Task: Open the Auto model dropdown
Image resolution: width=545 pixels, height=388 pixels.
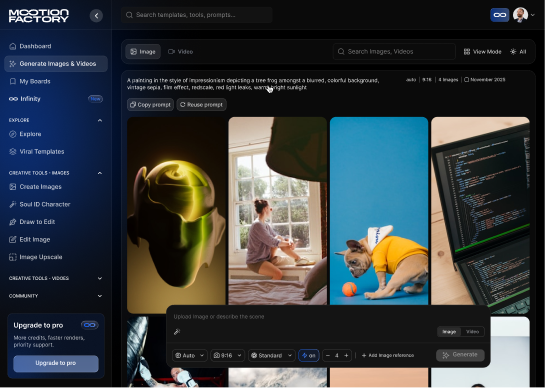Action: (190, 355)
